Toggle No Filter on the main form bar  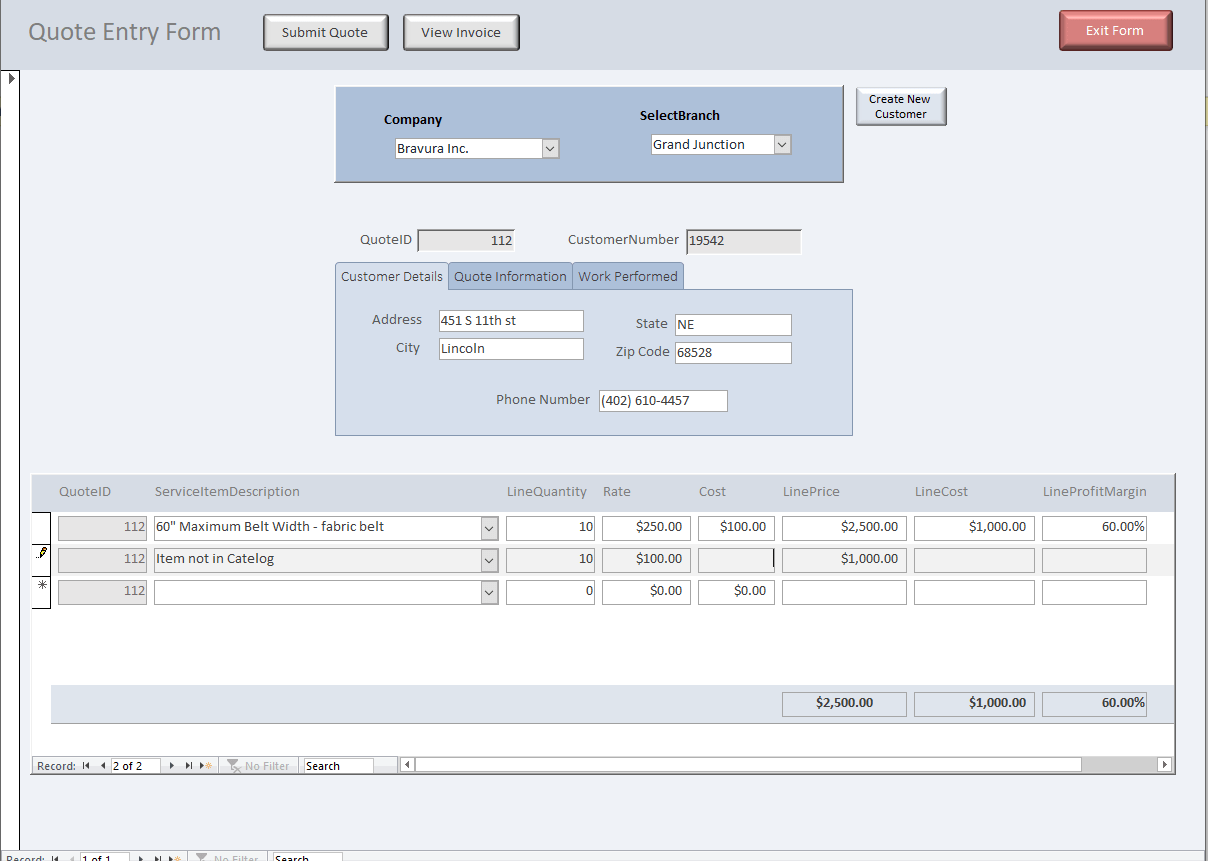coord(227,858)
